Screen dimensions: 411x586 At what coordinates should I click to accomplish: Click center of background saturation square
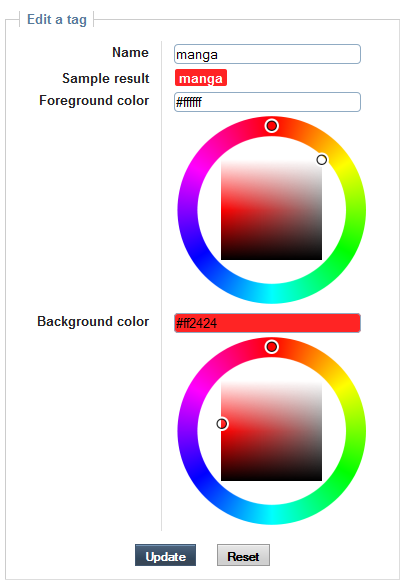(272, 431)
